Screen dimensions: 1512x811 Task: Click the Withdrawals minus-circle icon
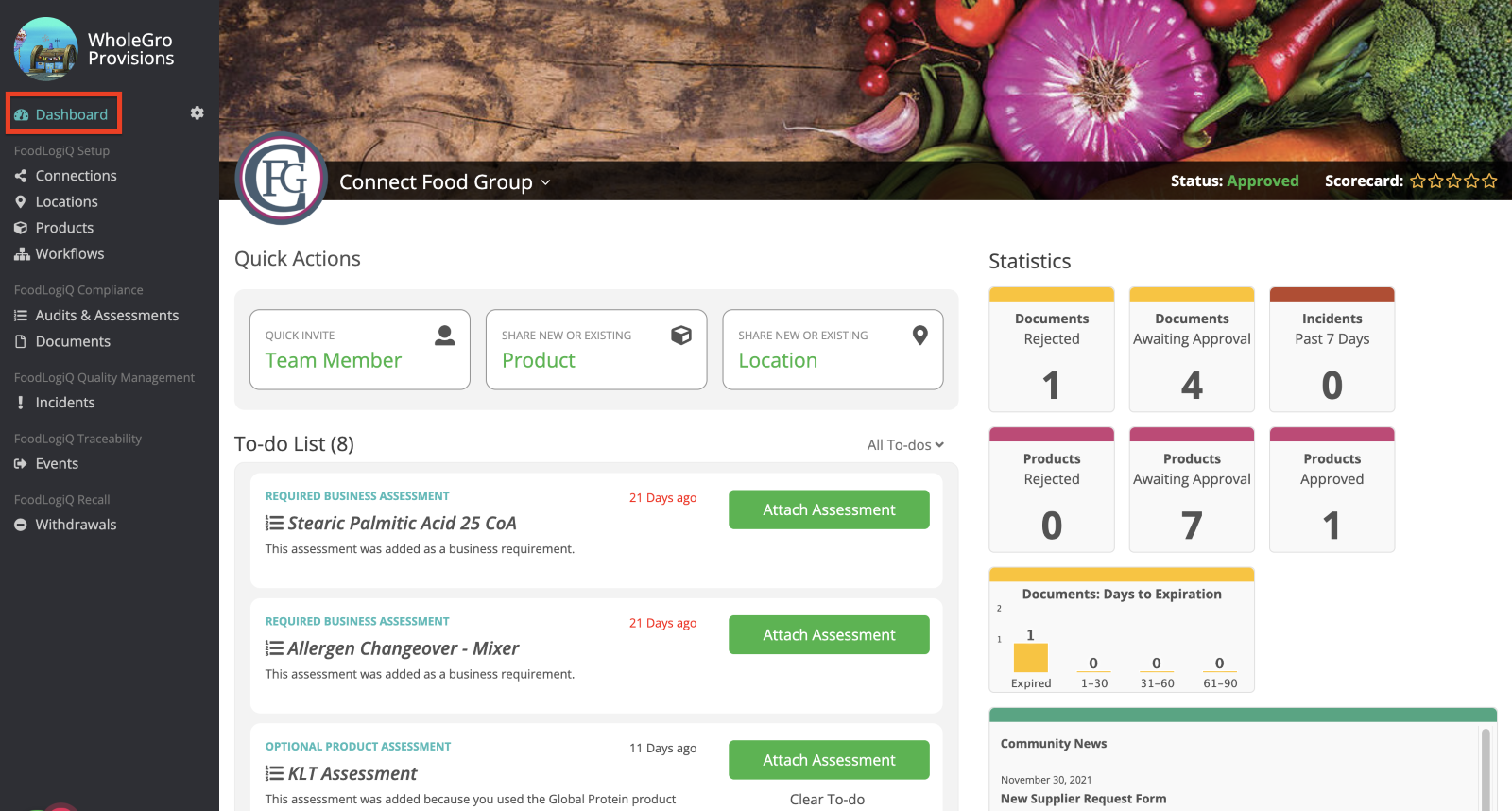pos(21,525)
